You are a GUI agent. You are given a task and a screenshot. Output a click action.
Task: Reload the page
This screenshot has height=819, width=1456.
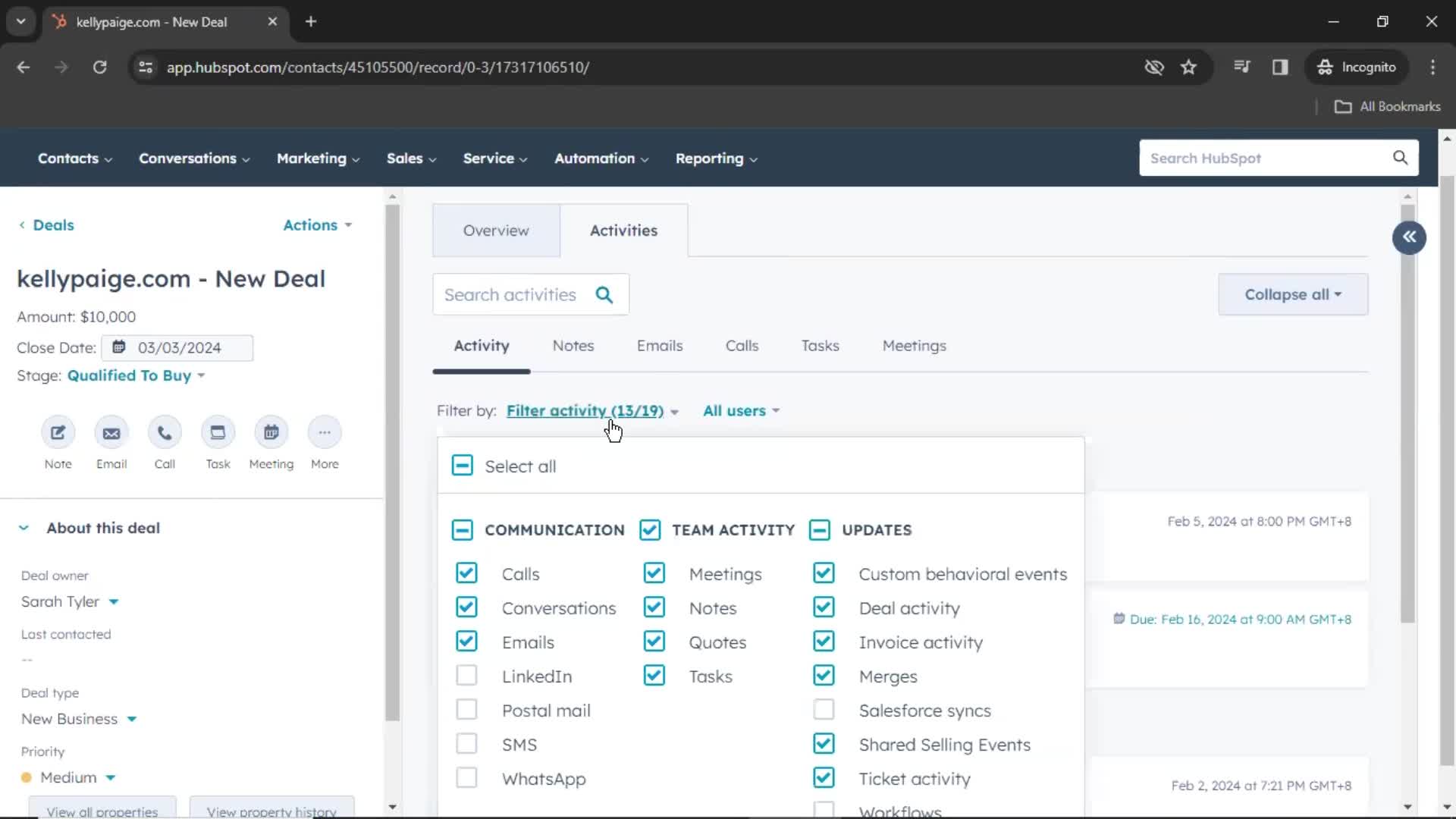pyautogui.click(x=99, y=67)
